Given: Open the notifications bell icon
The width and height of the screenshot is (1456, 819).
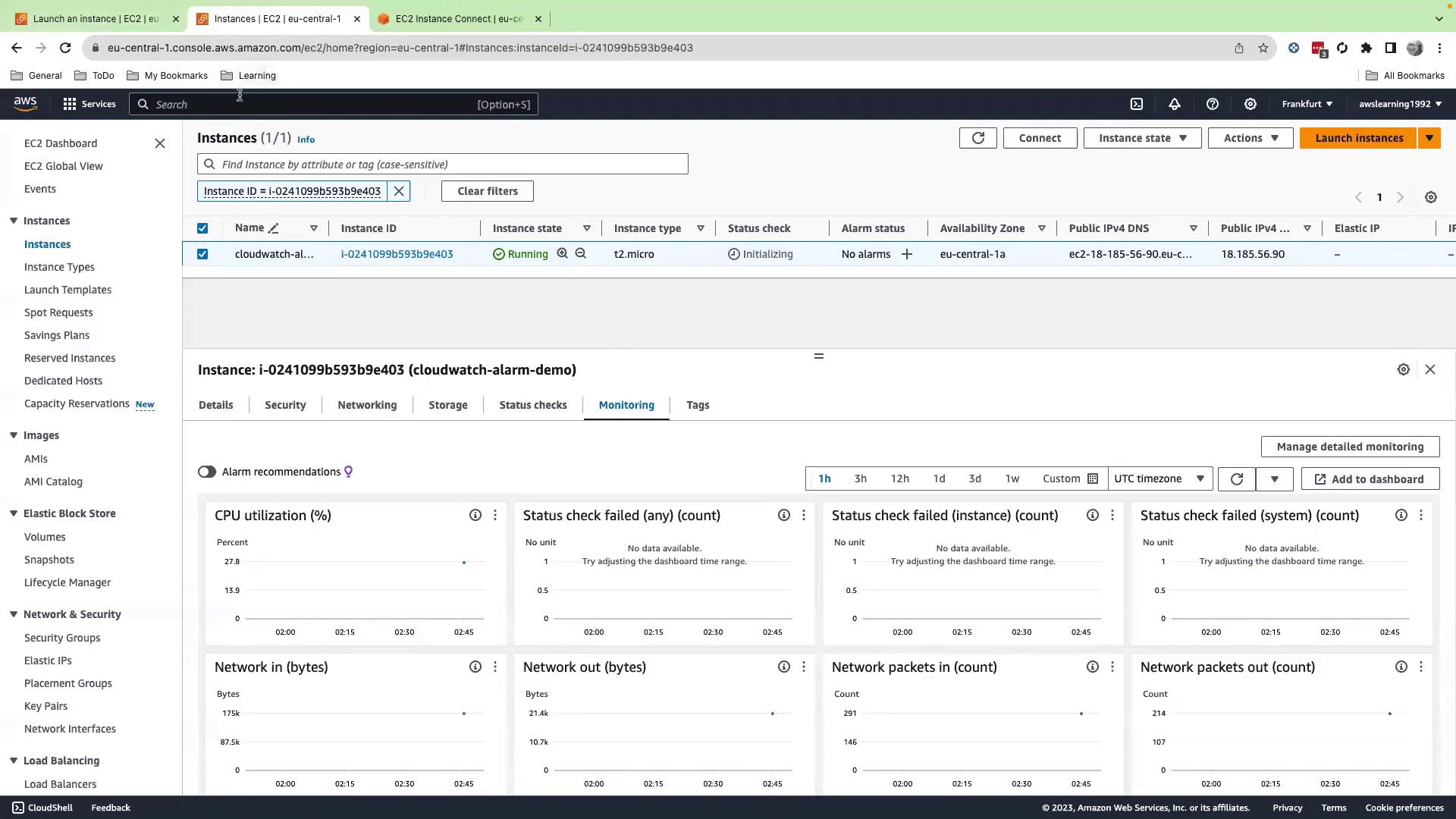Looking at the screenshot, I should (1174, 104).
